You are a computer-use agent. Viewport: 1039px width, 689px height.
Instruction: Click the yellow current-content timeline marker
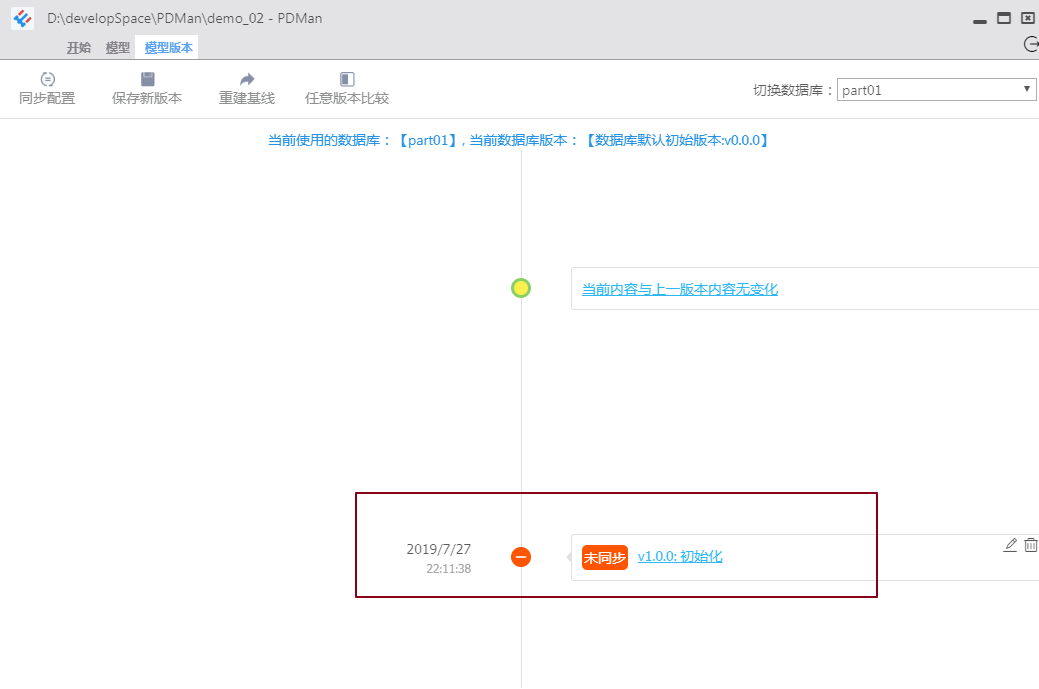(521, 288)
